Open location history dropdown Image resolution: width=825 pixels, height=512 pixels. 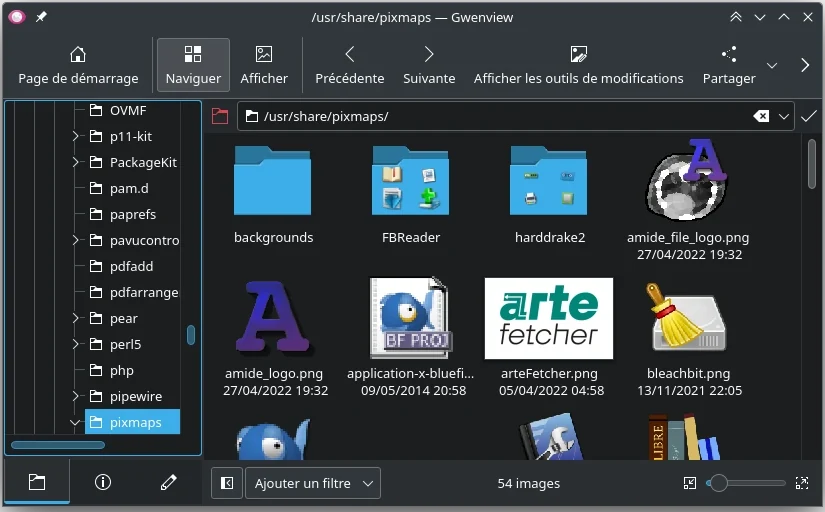tap(783, 116)
